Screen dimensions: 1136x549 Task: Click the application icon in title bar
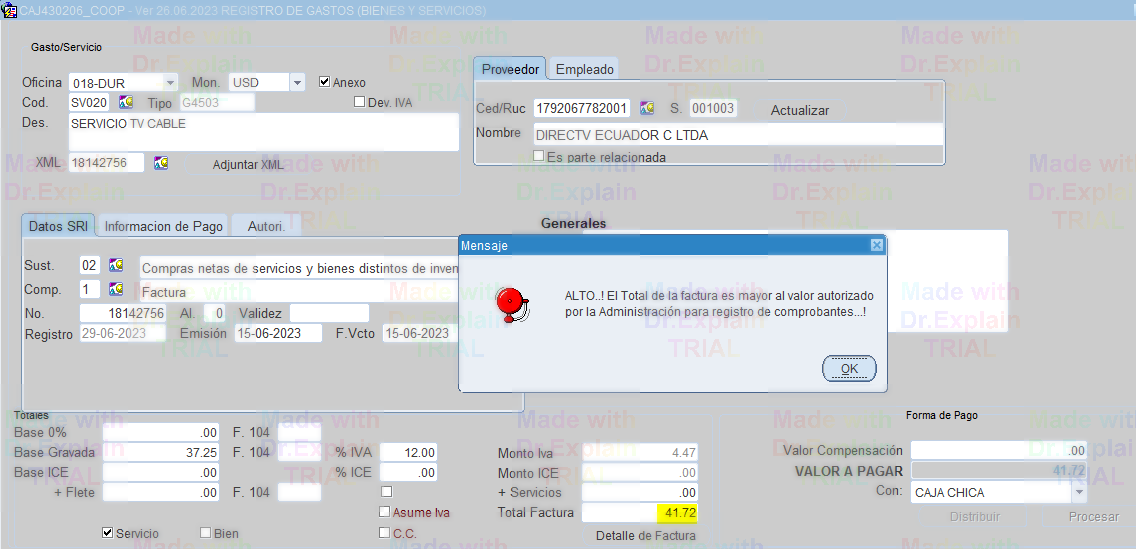9,10
